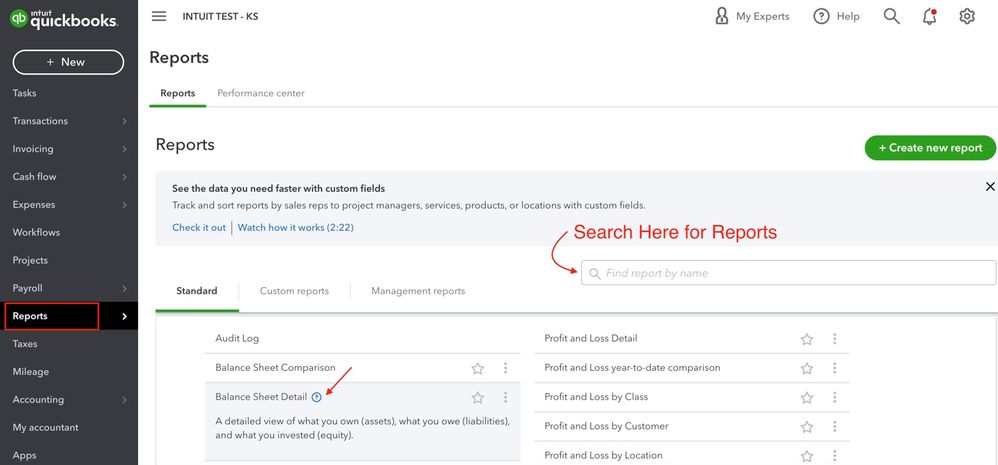Open the Help menu

(836, 17)
